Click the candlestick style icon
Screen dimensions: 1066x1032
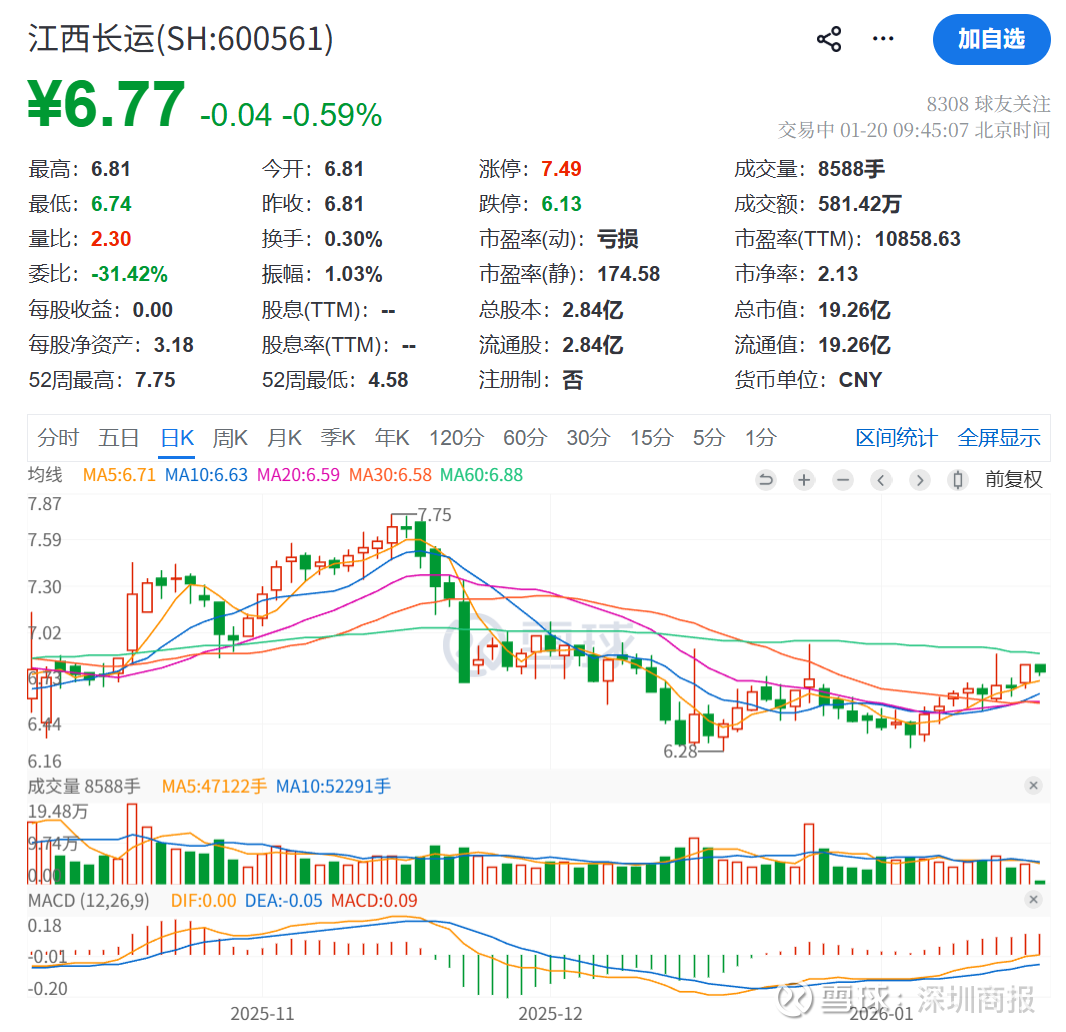957,480
